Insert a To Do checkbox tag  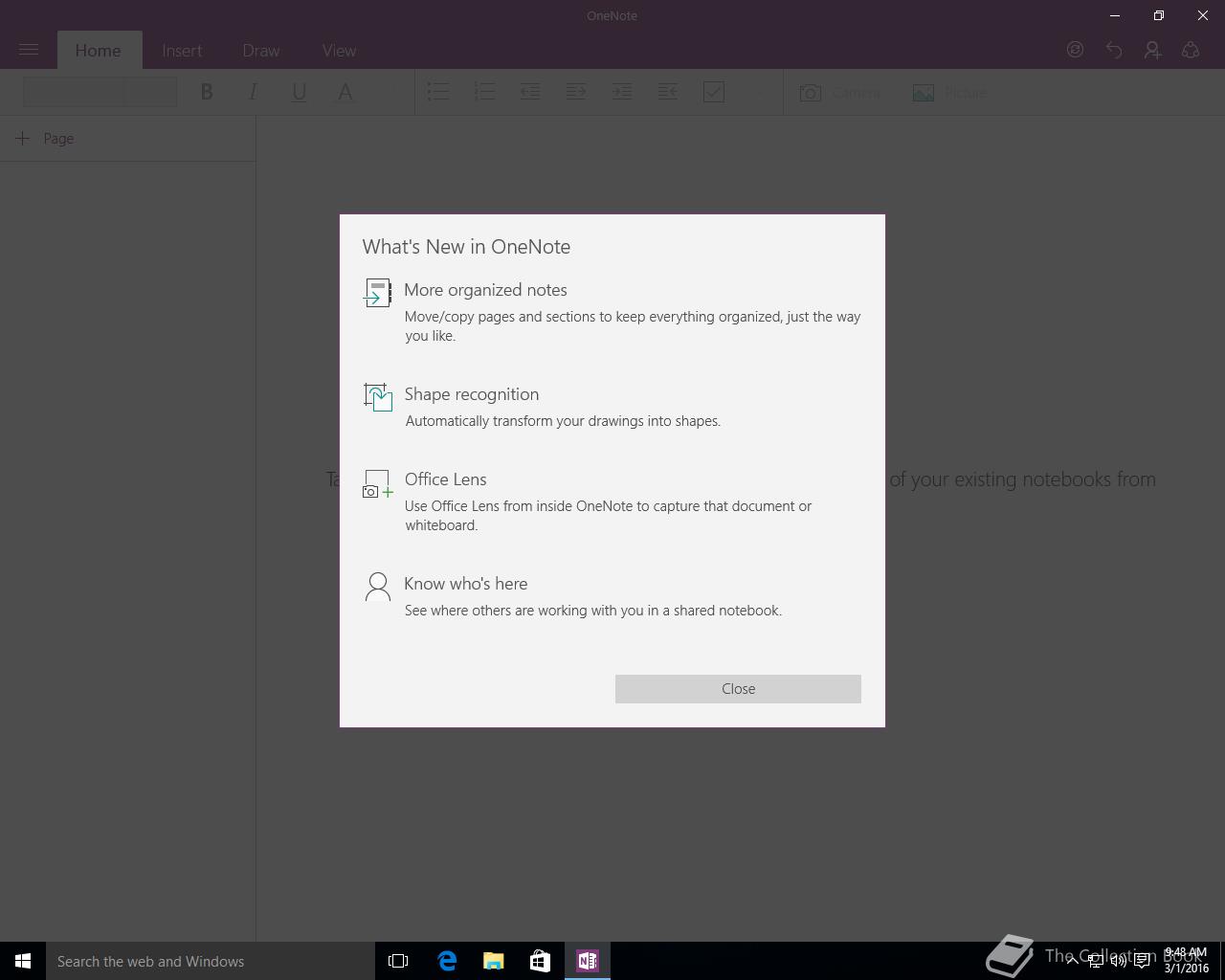pos(714,92)
